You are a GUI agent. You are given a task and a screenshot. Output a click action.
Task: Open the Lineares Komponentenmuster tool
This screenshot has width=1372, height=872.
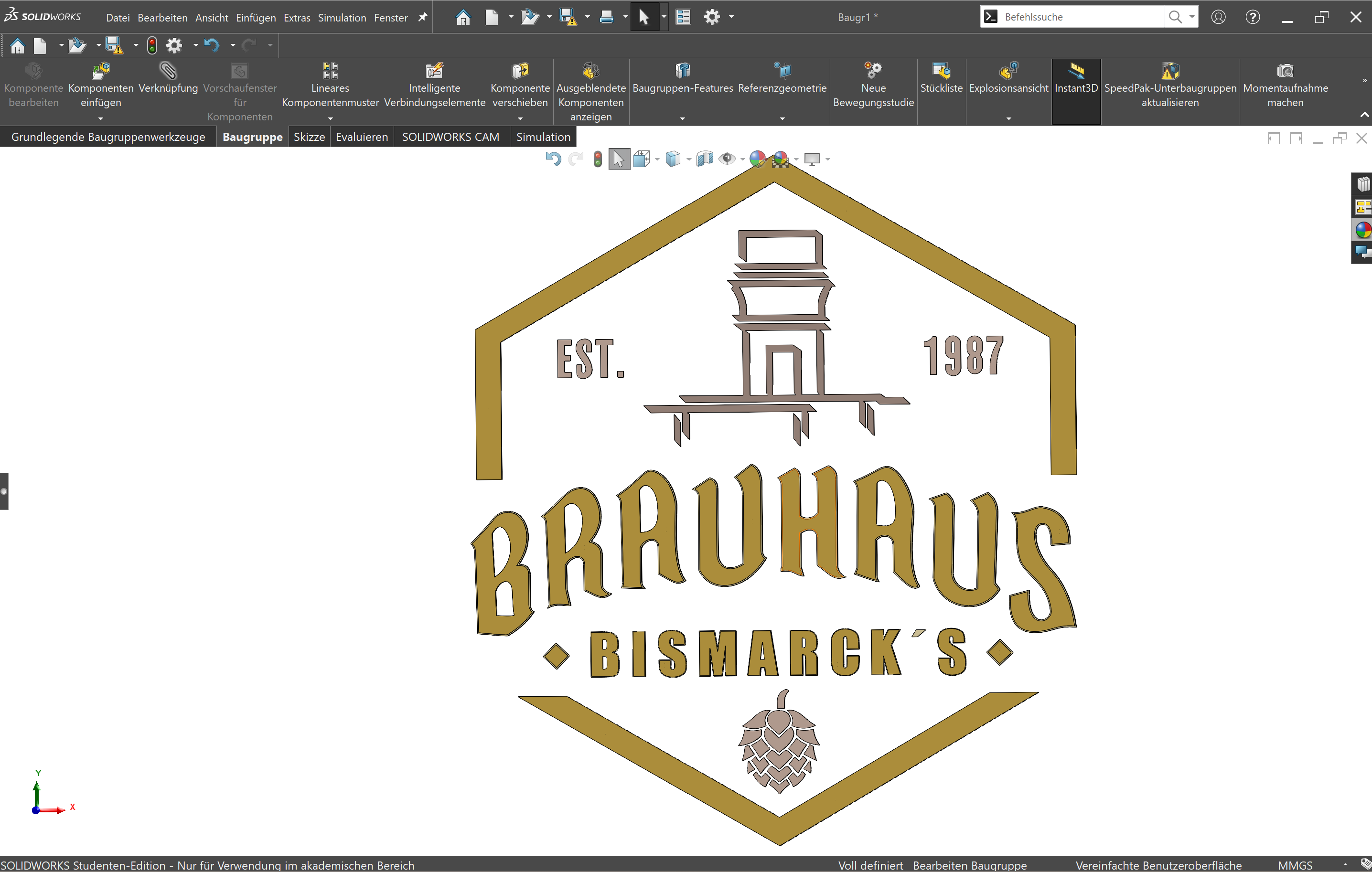tap(331, 85)
